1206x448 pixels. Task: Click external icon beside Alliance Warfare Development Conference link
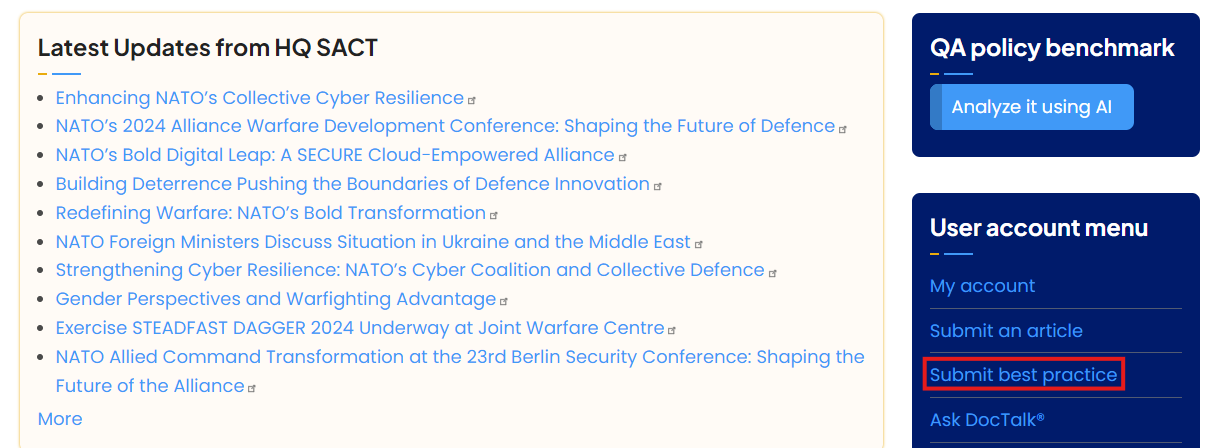pos(843,129)
